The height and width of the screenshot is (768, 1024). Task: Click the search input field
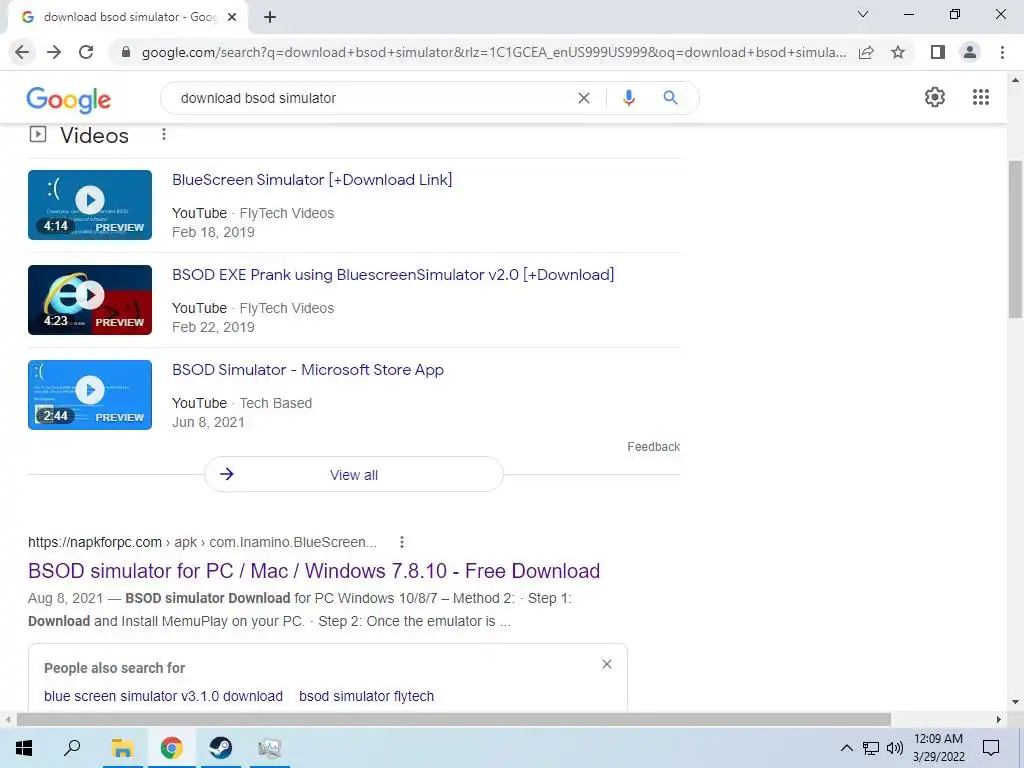372,98
